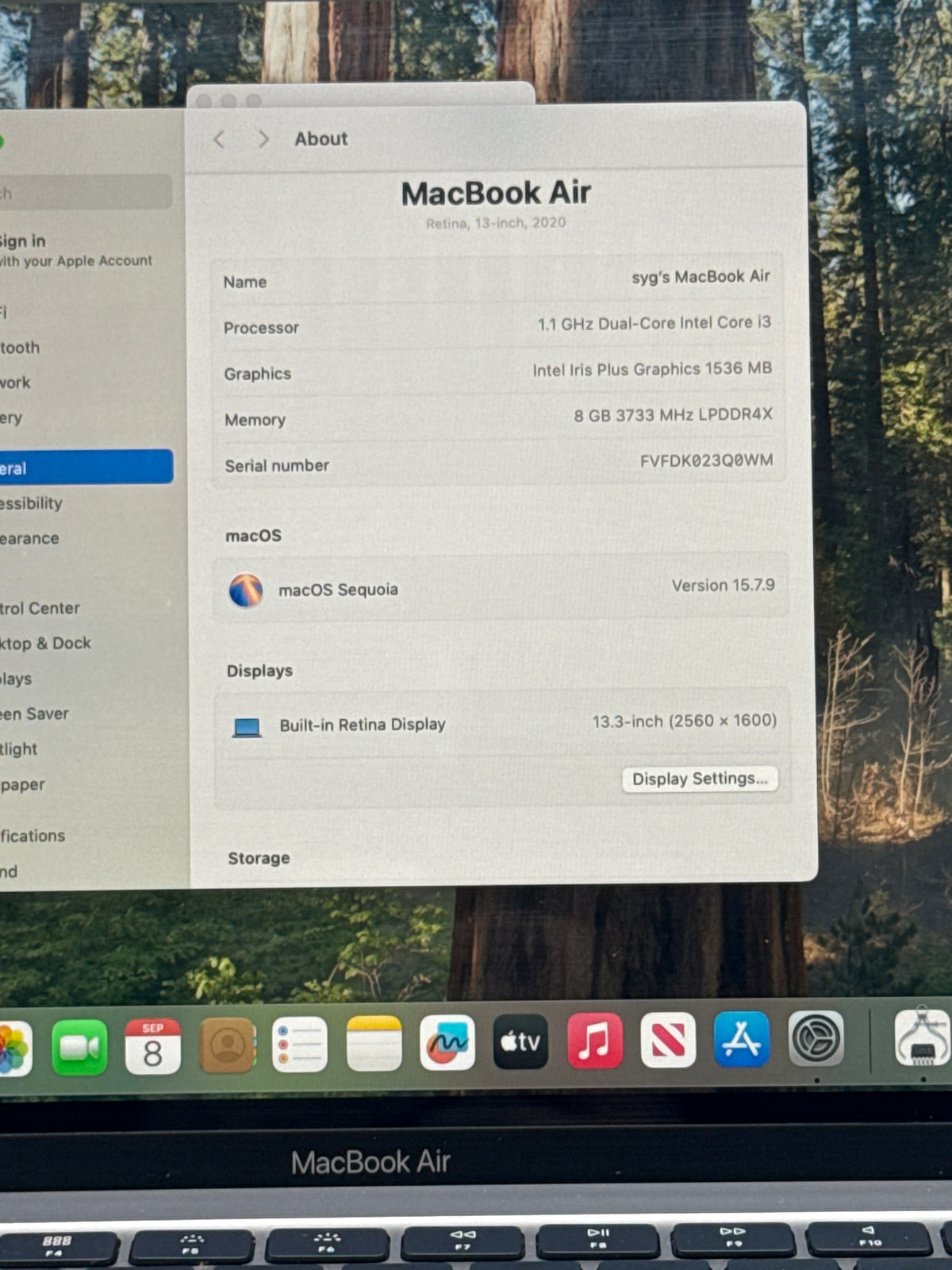Click Sign in with your Apple Account
This screenshot has width=952, height=1270.
76,250
